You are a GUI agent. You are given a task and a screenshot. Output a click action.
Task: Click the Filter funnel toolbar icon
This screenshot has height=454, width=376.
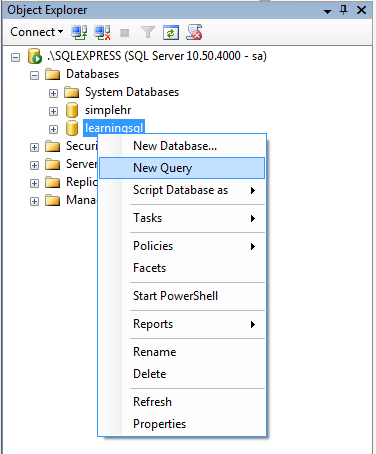[148, 33]
